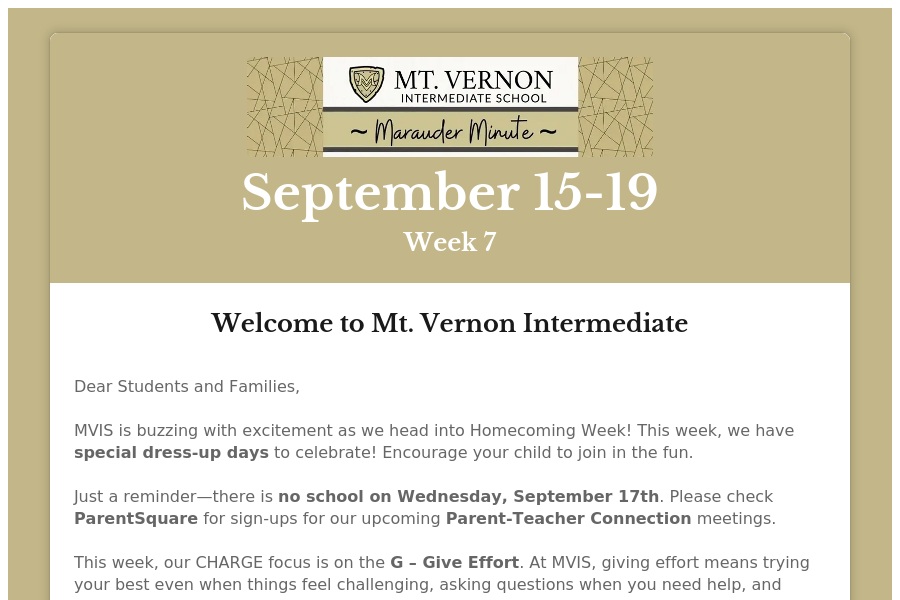This screenshot has height=600, width=900.
Task: Click the bold special dress-up days text
Action: tap(171, 452)
